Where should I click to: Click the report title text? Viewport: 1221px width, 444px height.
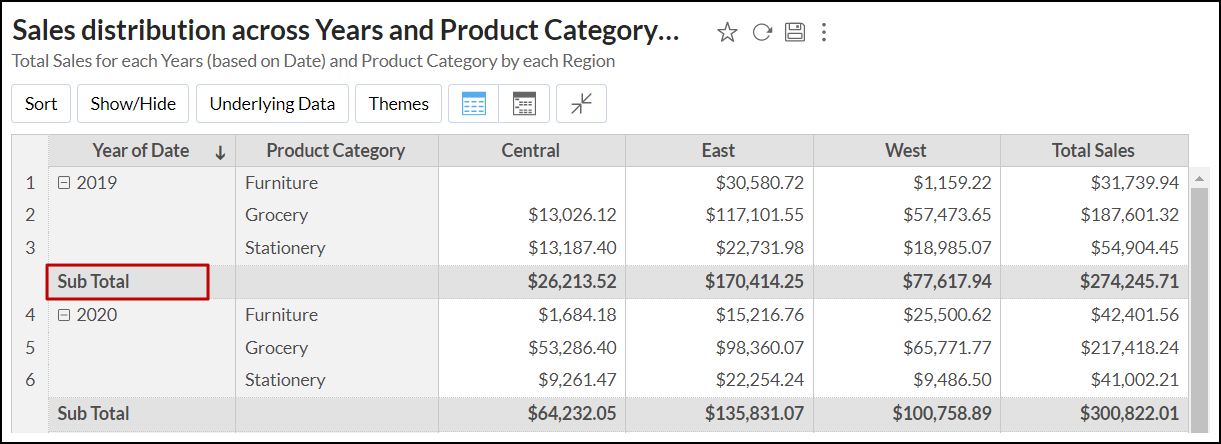(345, 32)
